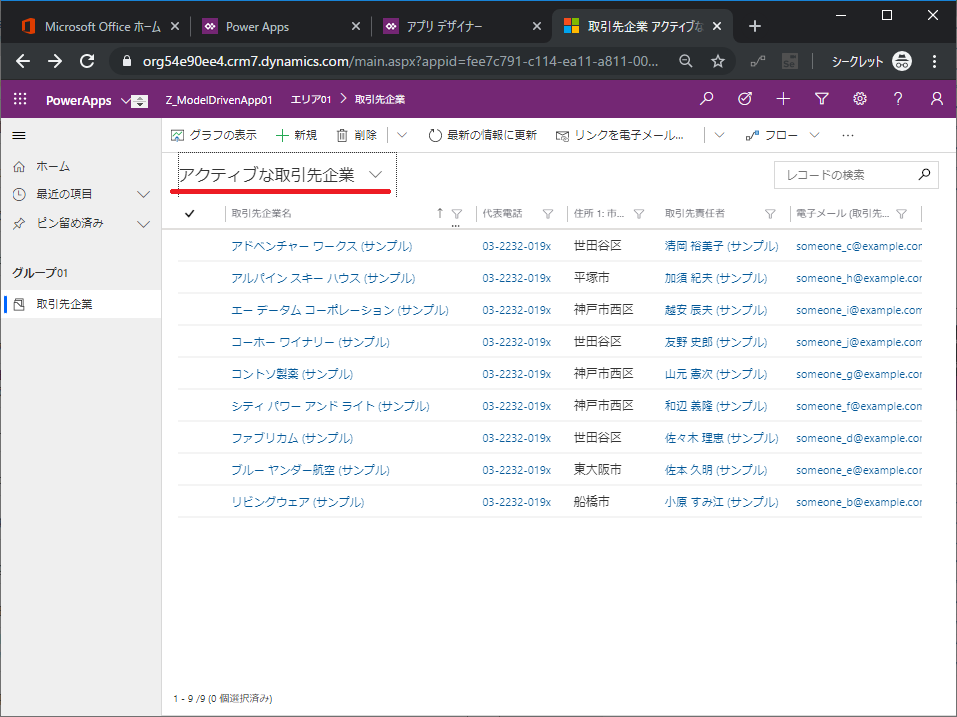This screenshot has width=957, height=717.
Task: Click the help question mark icon
Action: click(x=898, y=99)
